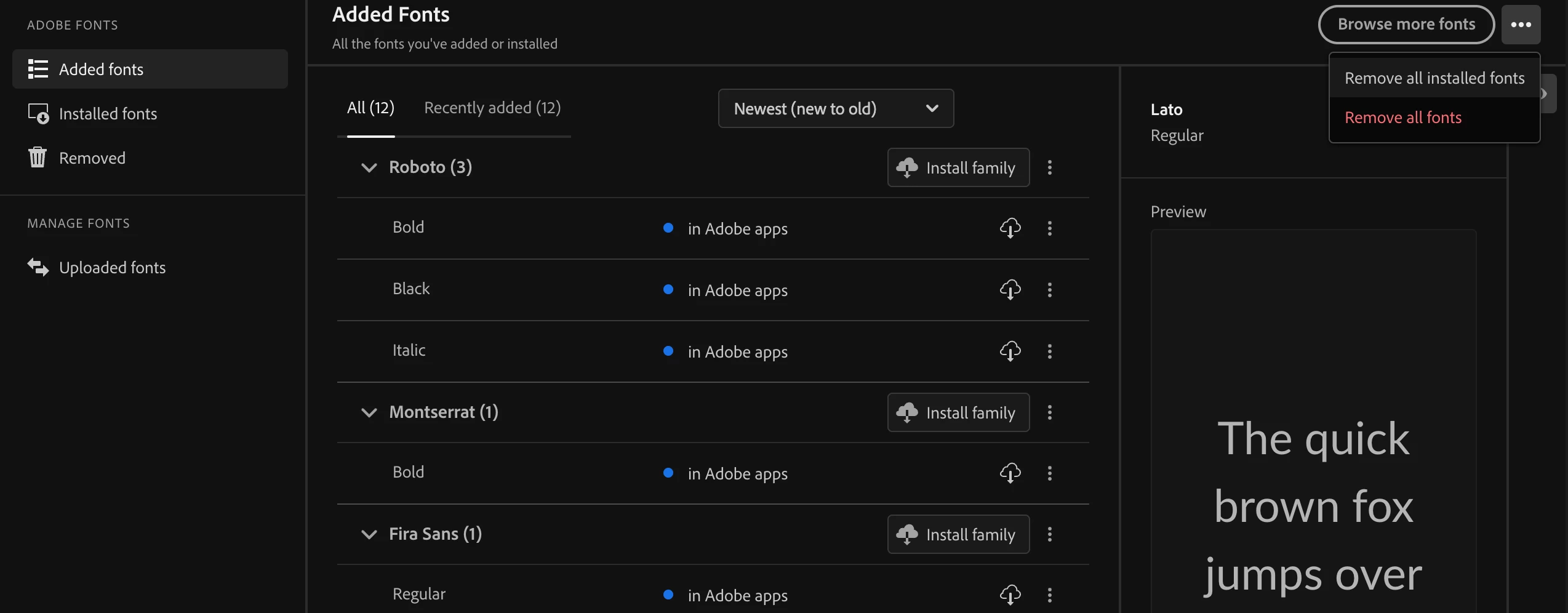
Task: Open kebab menu for Roboto family
Action: (1049, 167)
